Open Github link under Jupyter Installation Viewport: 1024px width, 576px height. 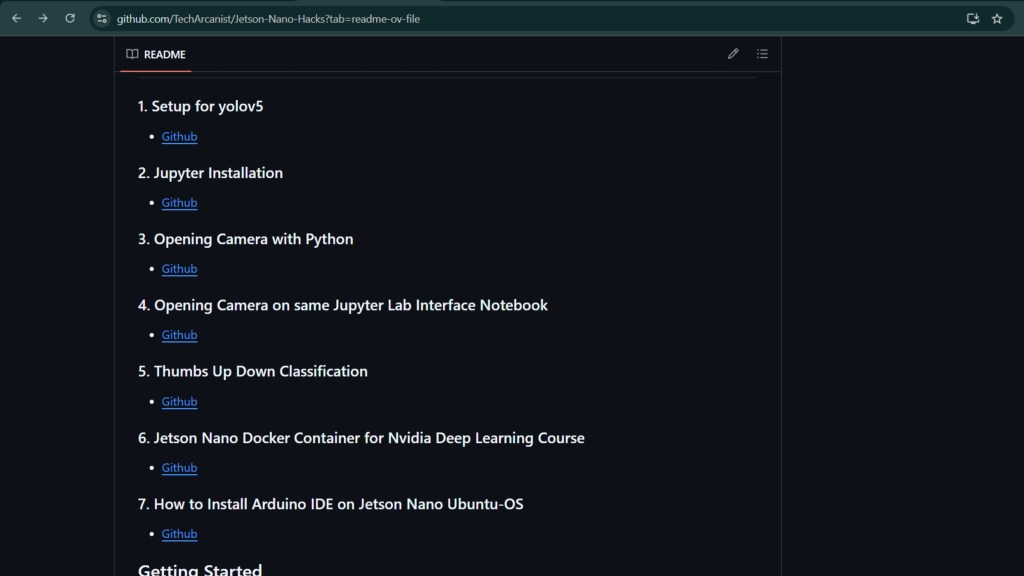[x=180, y=202]
